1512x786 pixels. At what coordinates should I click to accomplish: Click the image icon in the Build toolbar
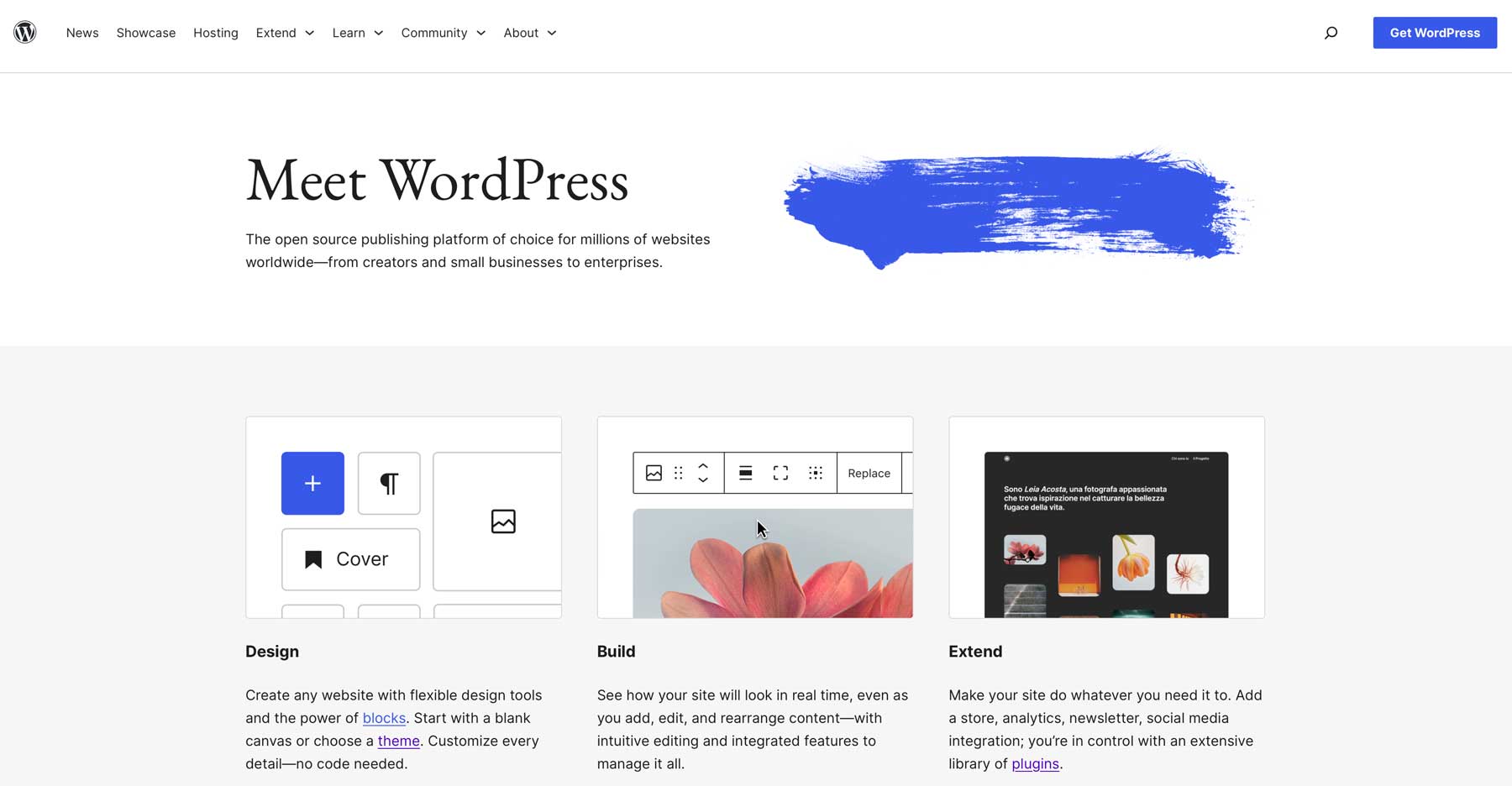pos(653,473)
